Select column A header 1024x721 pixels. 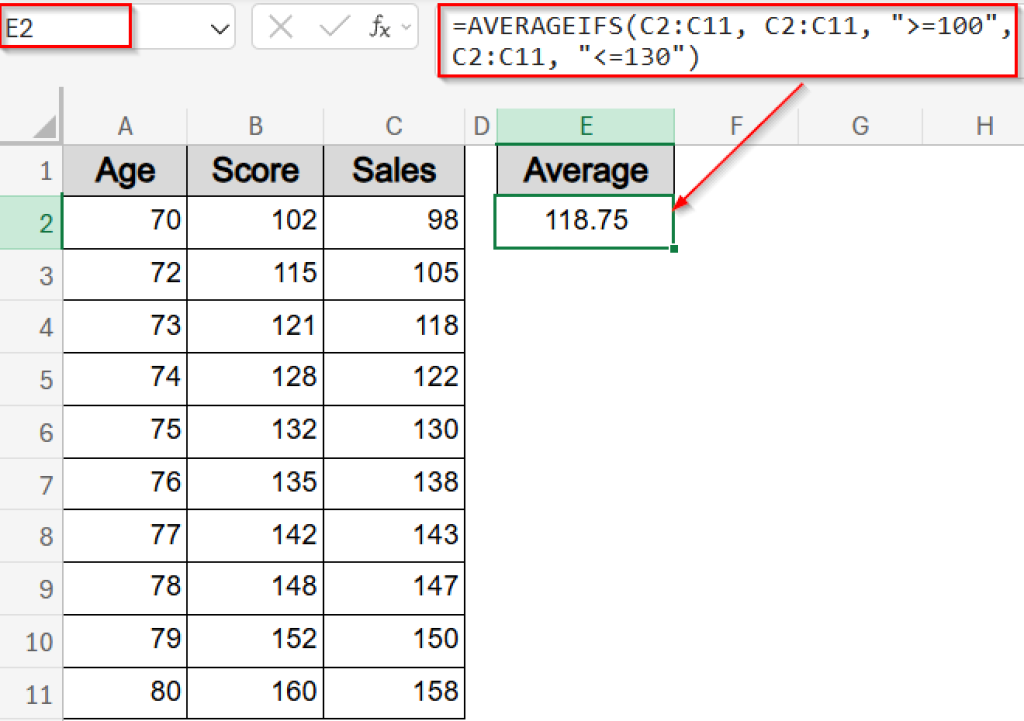[x=124, y=125]
